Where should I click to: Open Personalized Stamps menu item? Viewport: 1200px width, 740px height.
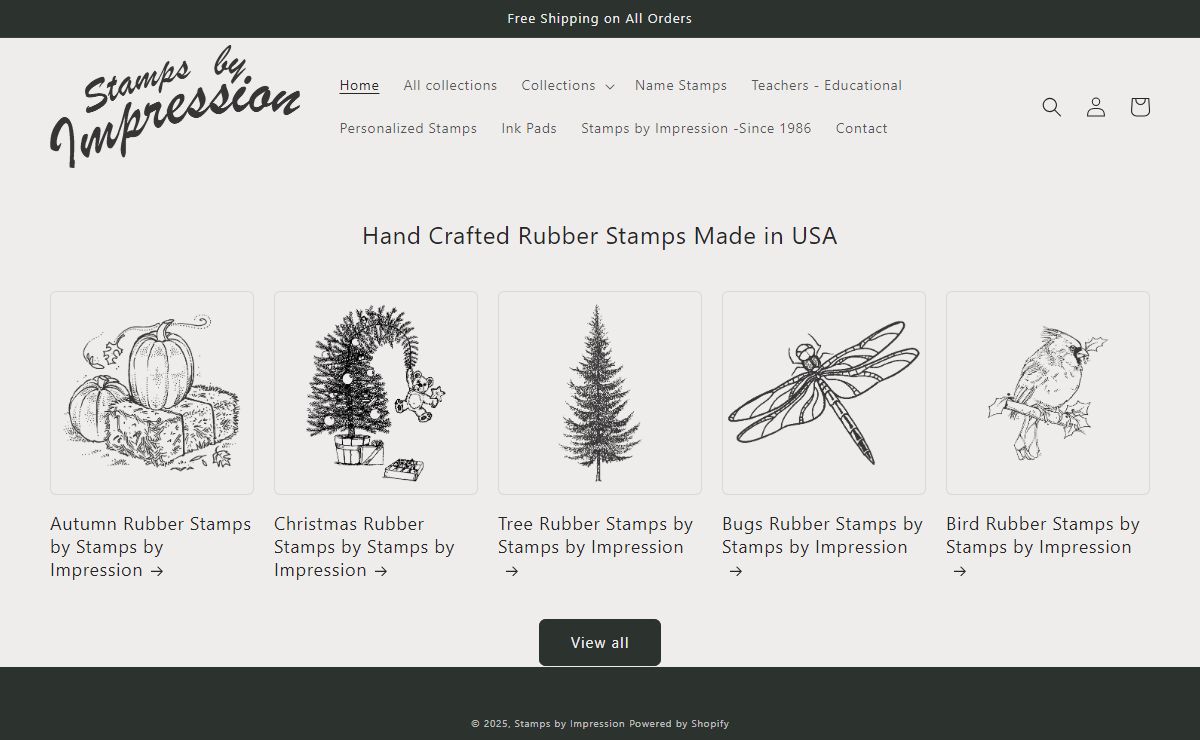408,129
